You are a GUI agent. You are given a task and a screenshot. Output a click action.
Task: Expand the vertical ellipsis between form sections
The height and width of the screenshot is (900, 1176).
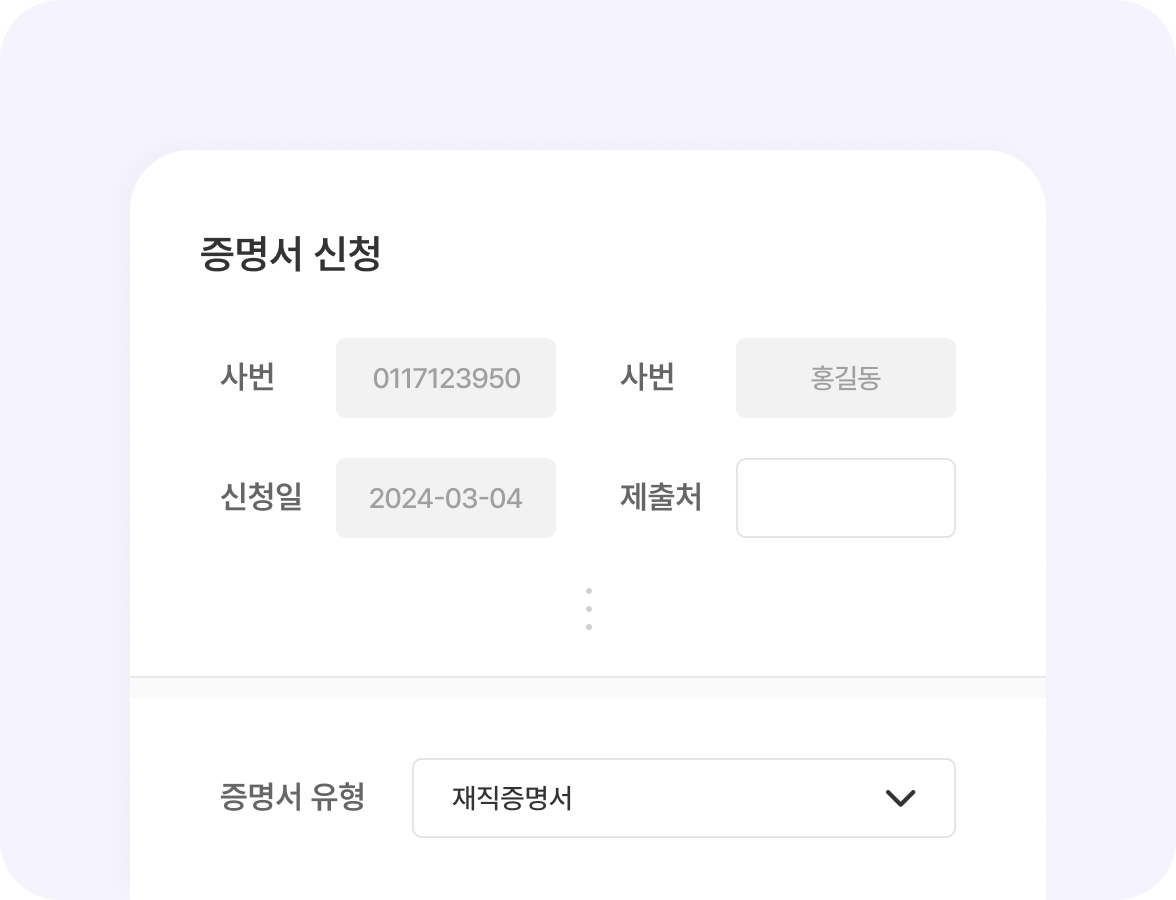coord(588,607)
